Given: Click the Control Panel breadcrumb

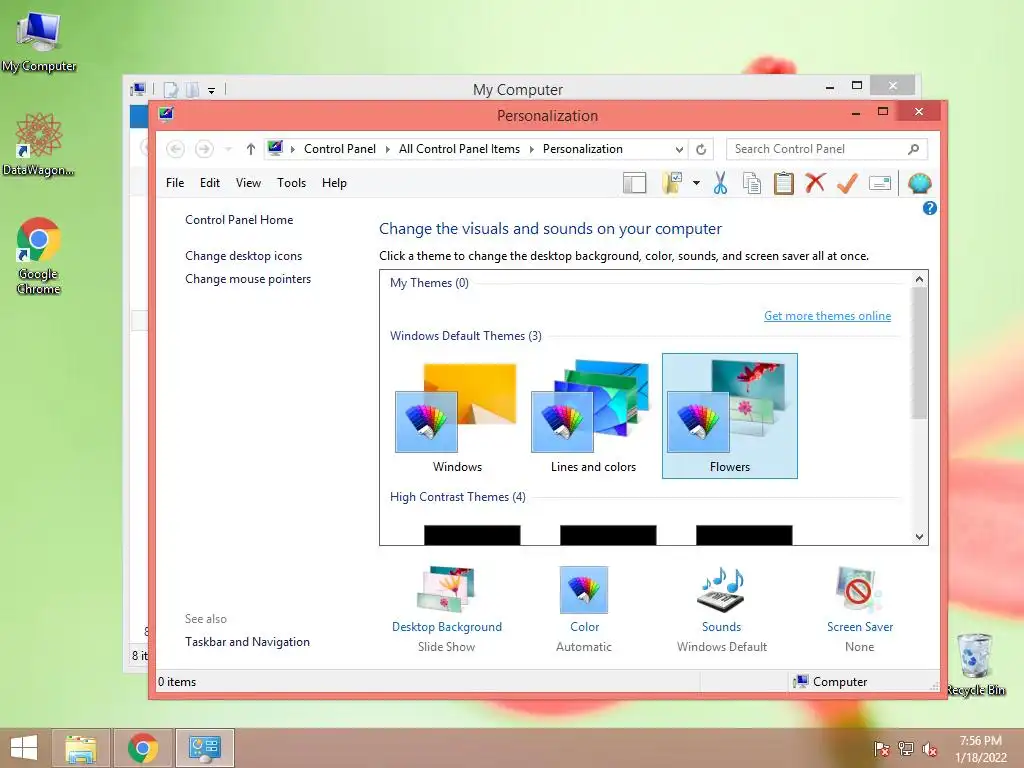Looking at the screenshot, I should [340, 149].
